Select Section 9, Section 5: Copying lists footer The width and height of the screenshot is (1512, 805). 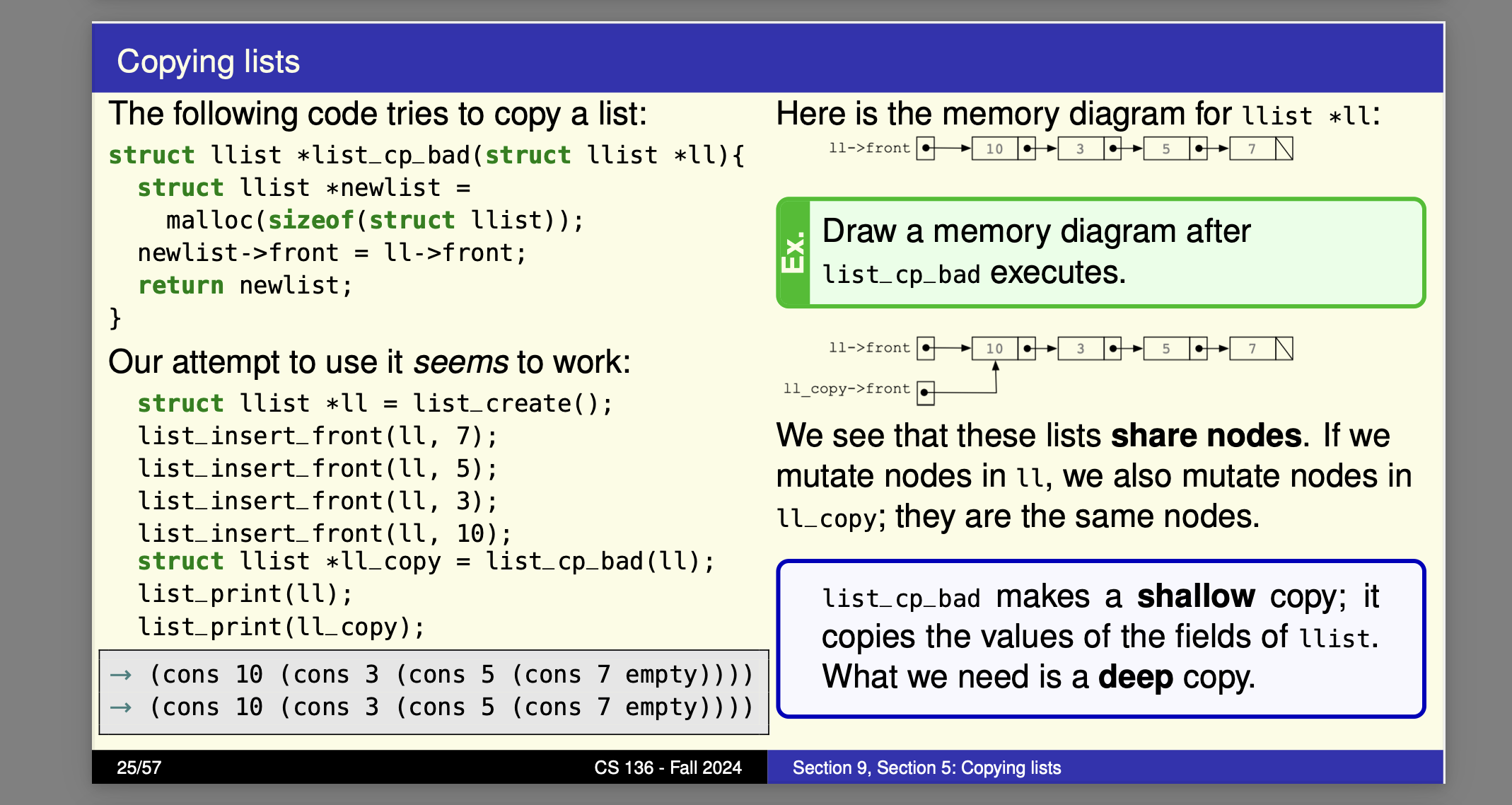click(926, 768)
